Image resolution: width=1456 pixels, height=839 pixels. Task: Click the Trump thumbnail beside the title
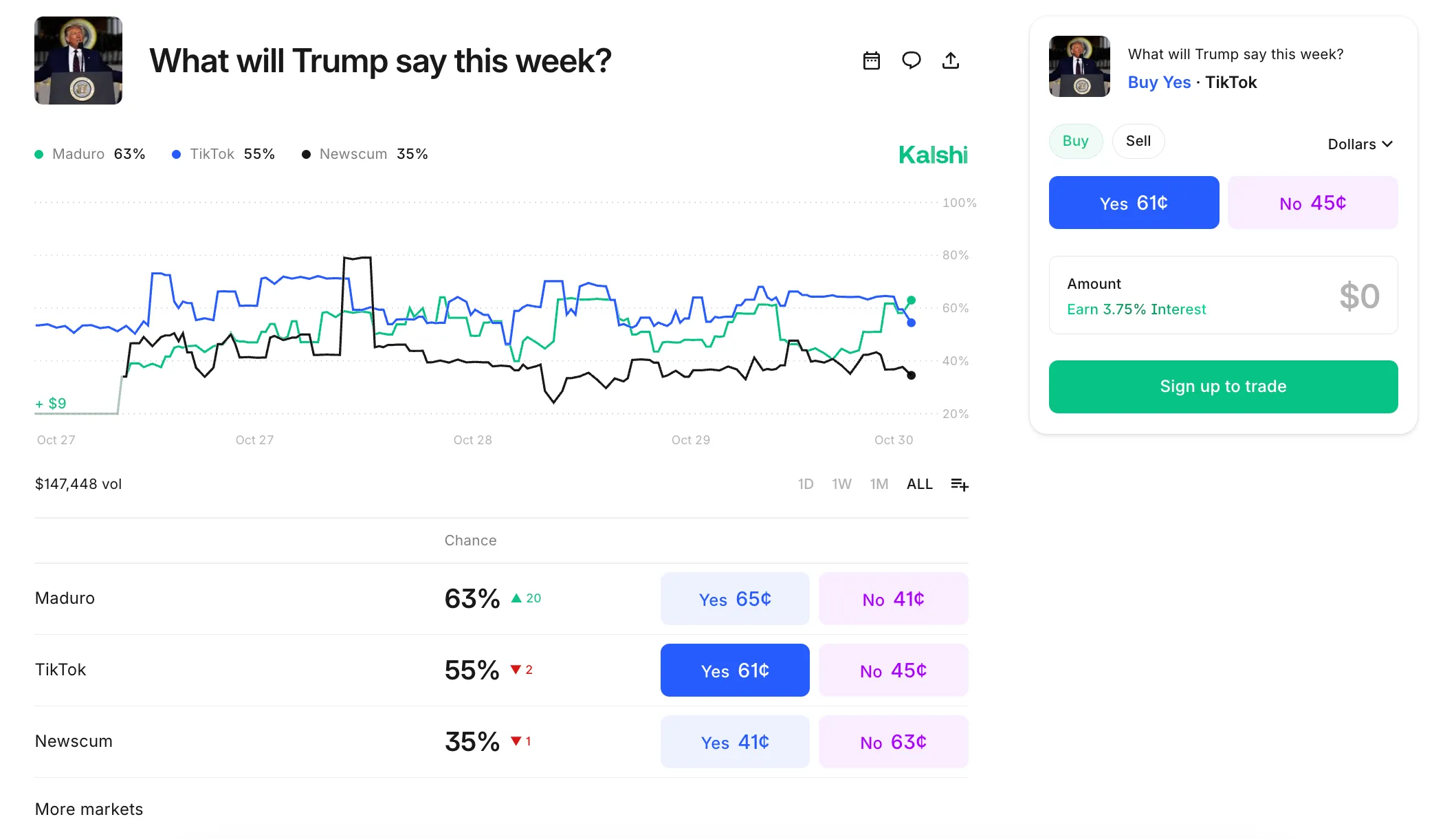click(x=78, y=61)
